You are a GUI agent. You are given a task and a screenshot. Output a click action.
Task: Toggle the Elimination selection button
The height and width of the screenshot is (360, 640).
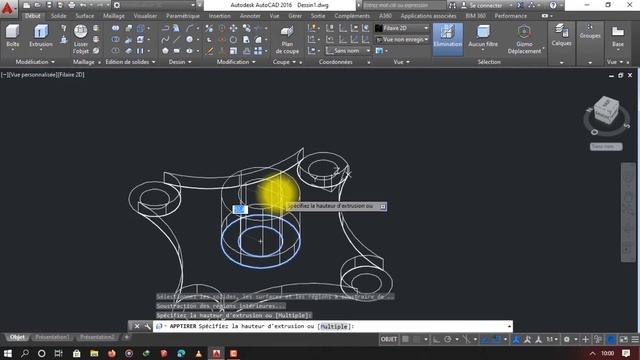[448, 39]
